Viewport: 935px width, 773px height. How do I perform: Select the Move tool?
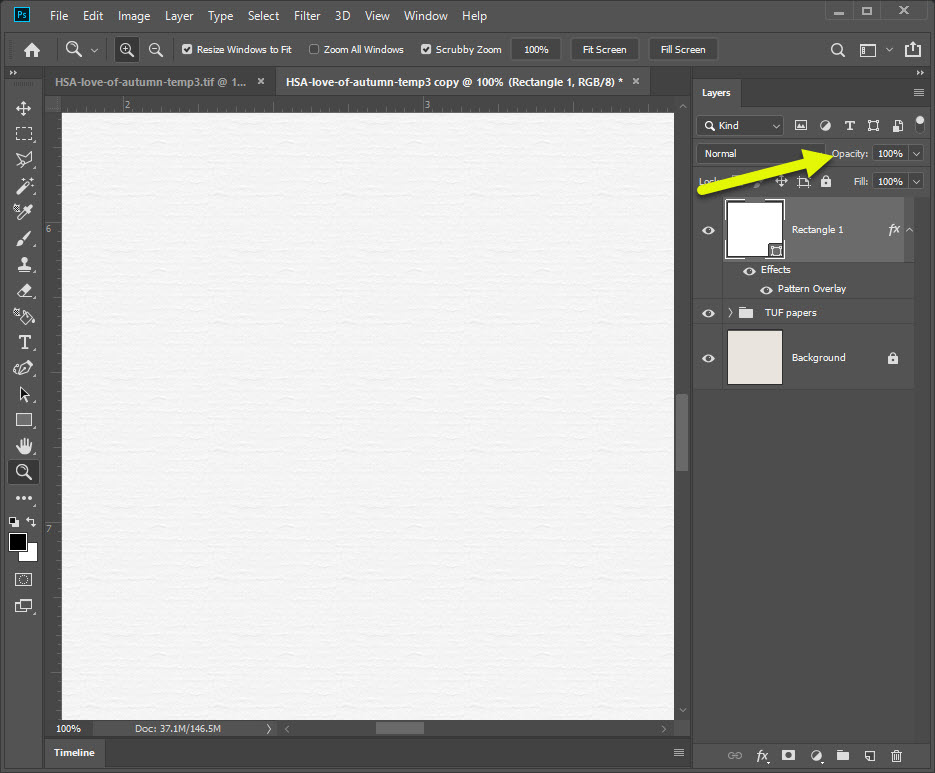24,108
